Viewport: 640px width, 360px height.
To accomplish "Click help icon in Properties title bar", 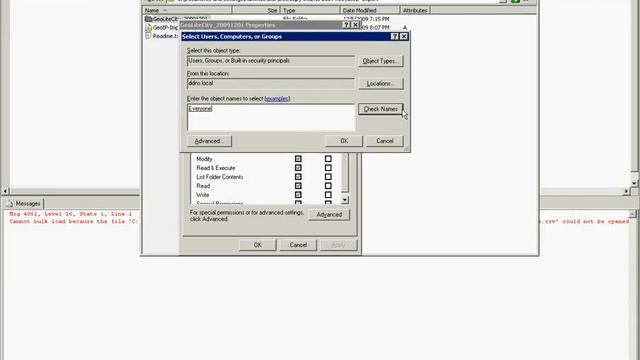I will point(346,25).
